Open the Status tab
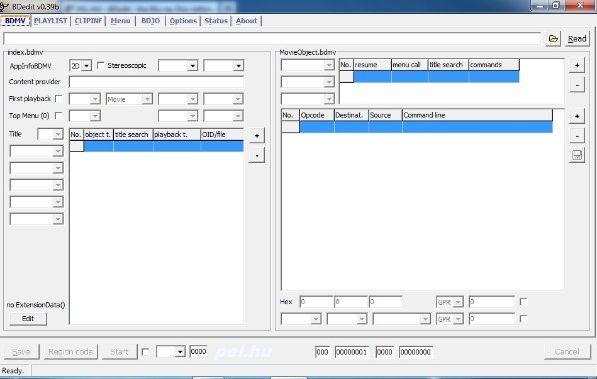Screen dimensions: 597x379 tap(216, 21)
